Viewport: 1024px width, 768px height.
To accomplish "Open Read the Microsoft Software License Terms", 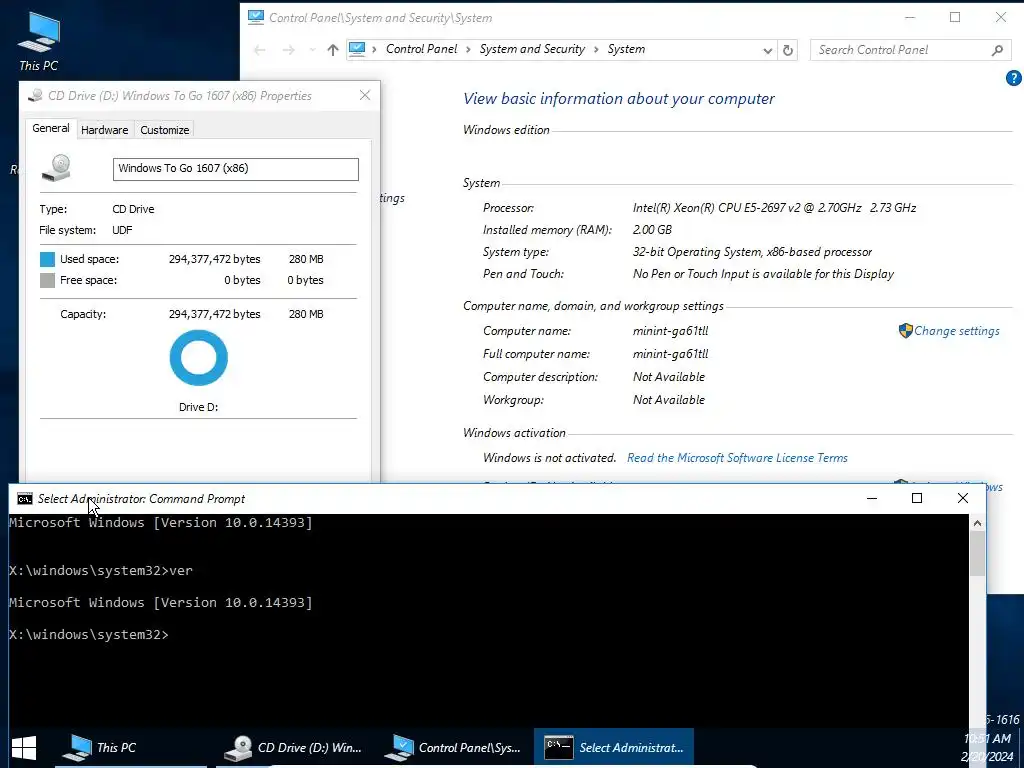I will coord(737,458).
